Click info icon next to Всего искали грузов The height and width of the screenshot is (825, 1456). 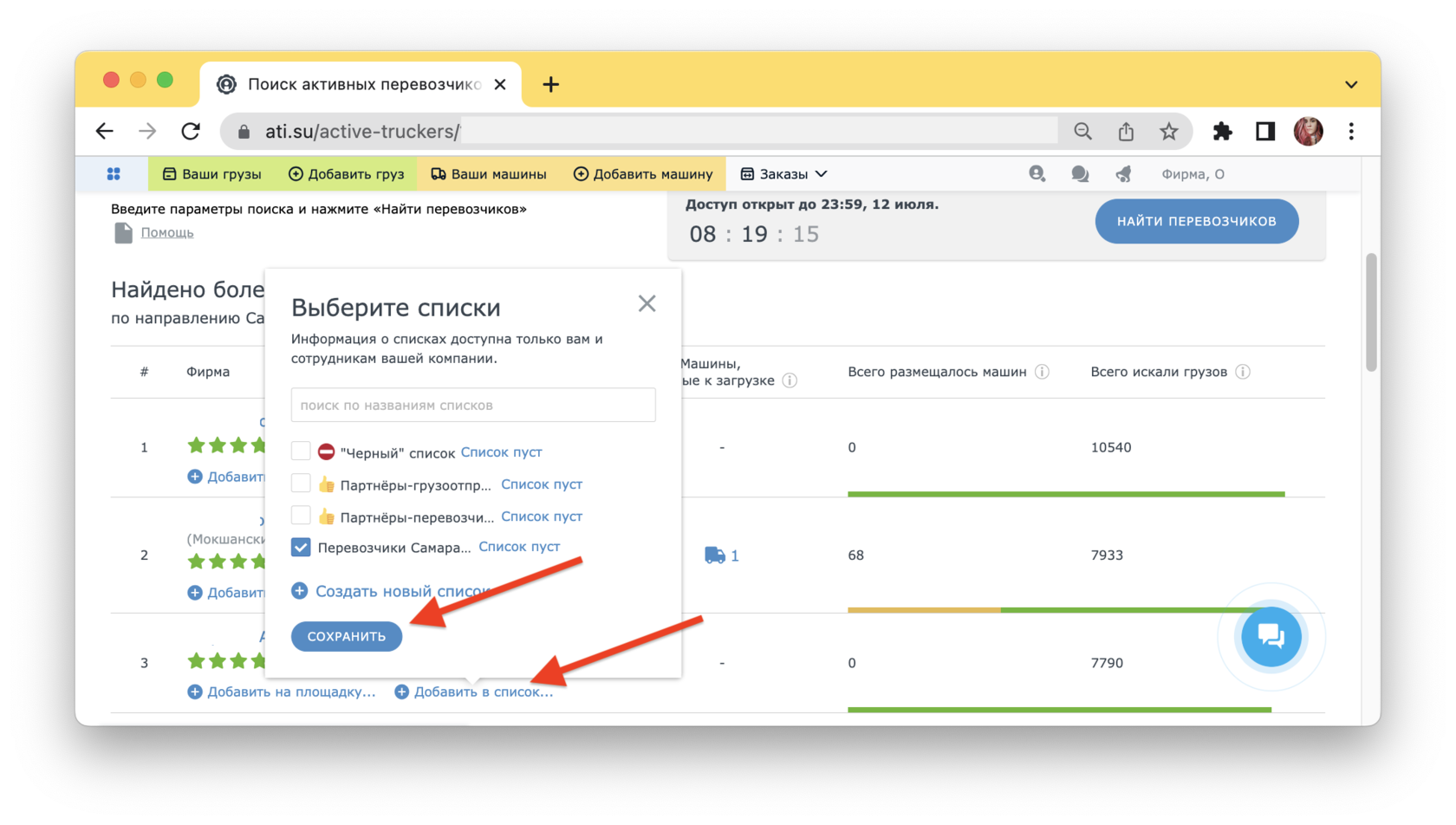(x=1243, y=372)
